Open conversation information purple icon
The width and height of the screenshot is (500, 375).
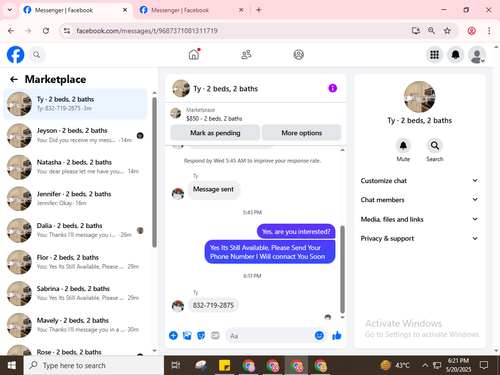pos(332,88)
